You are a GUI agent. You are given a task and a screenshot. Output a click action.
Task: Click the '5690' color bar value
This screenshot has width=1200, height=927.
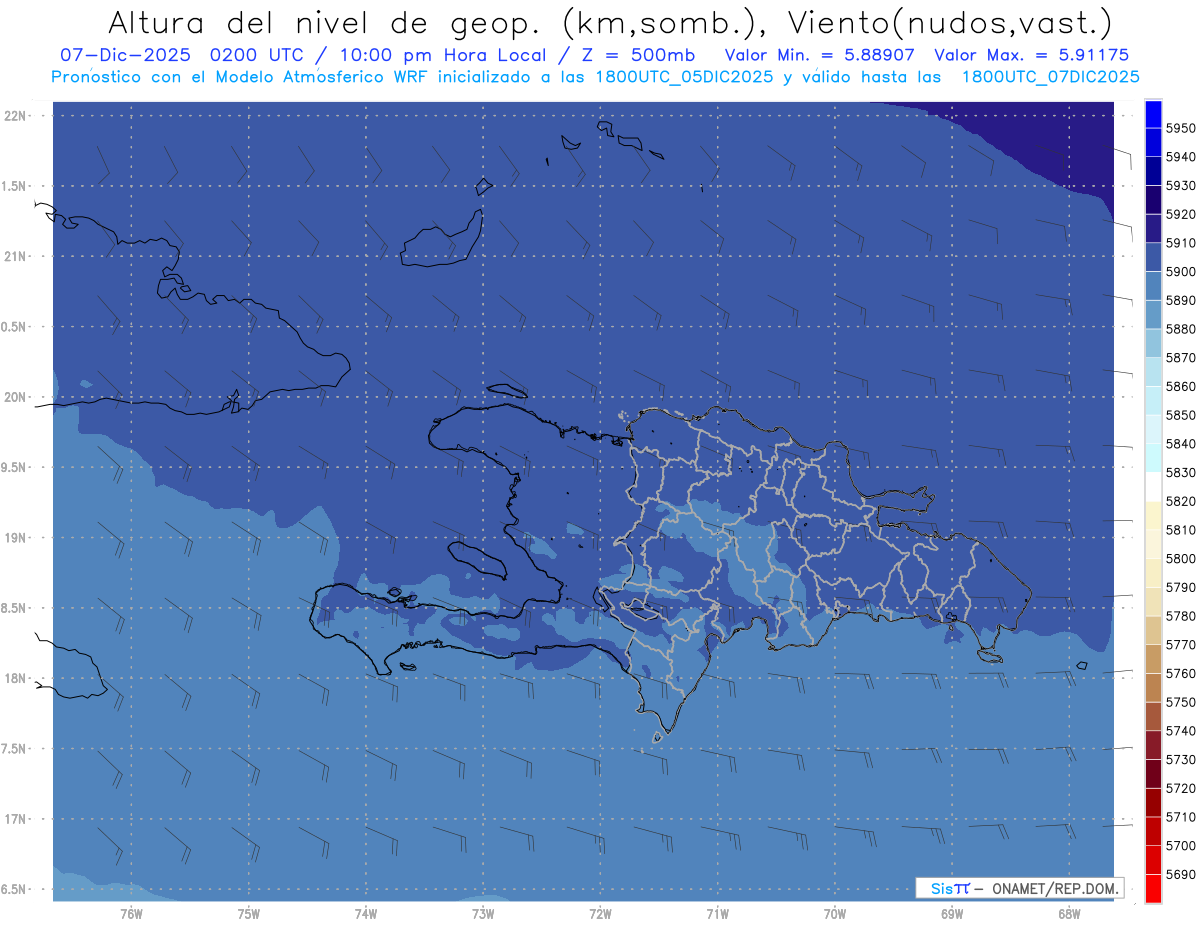[1181, 874]
